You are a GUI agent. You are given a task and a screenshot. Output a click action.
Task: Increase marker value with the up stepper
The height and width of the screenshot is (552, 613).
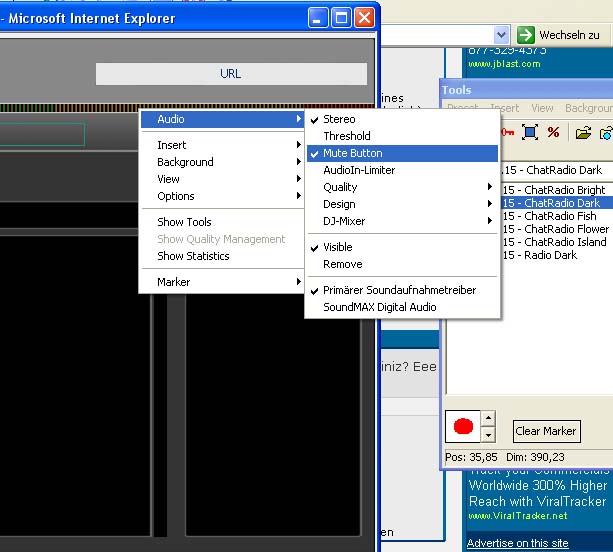click(x=488, y=419)
